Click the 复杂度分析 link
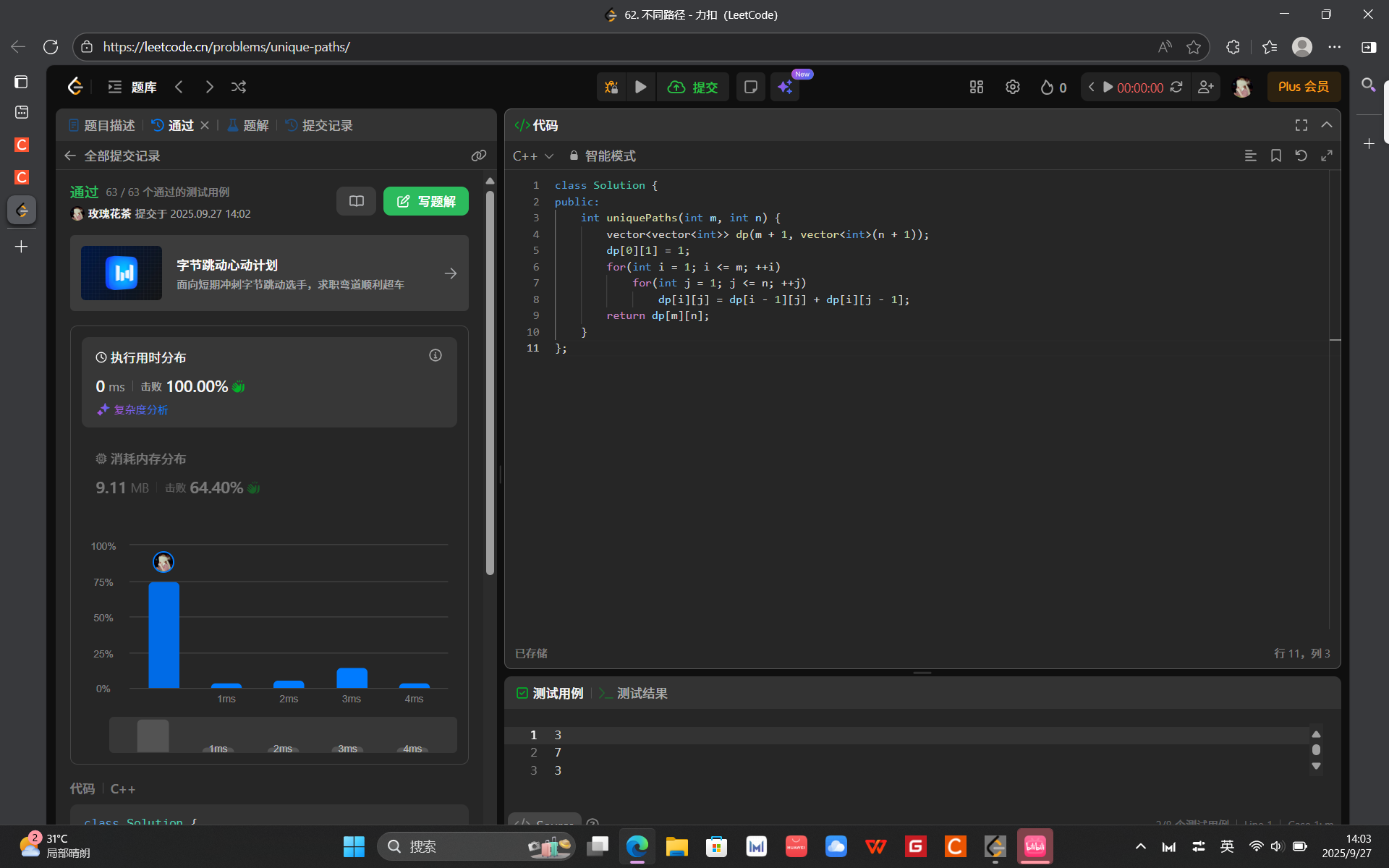1389x868 pixels. point(140,409)
